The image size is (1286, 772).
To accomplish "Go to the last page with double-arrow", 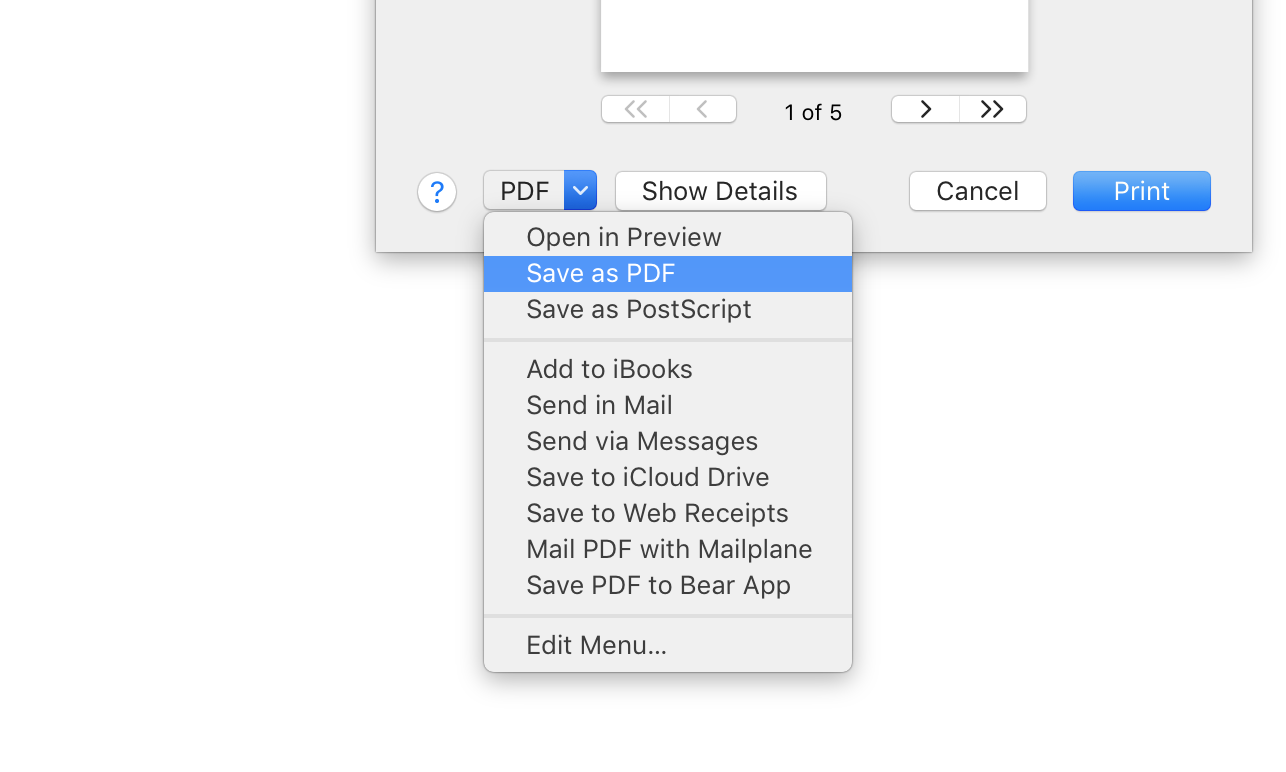I will (991, 109).
